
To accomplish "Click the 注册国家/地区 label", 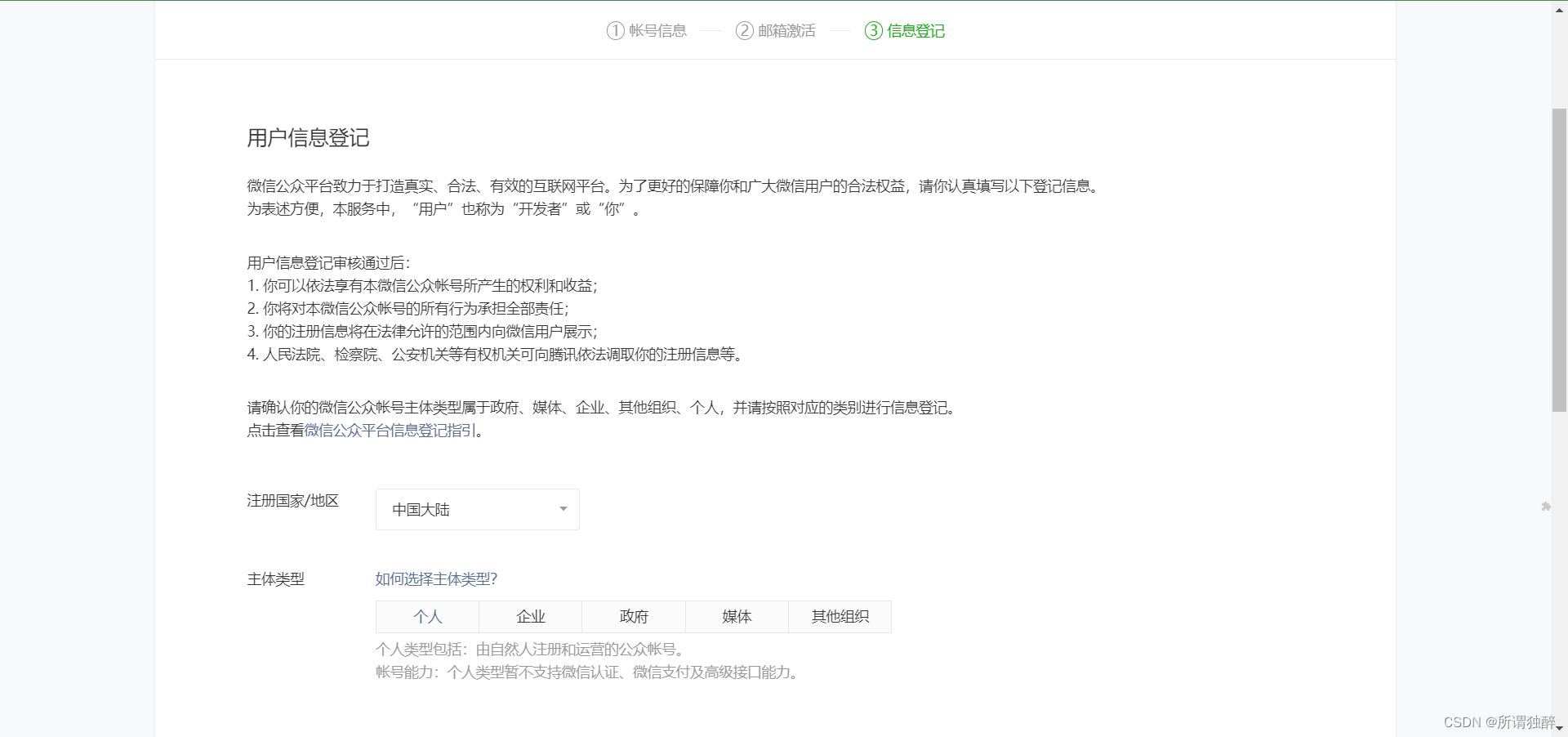I will tap(293, 501).
